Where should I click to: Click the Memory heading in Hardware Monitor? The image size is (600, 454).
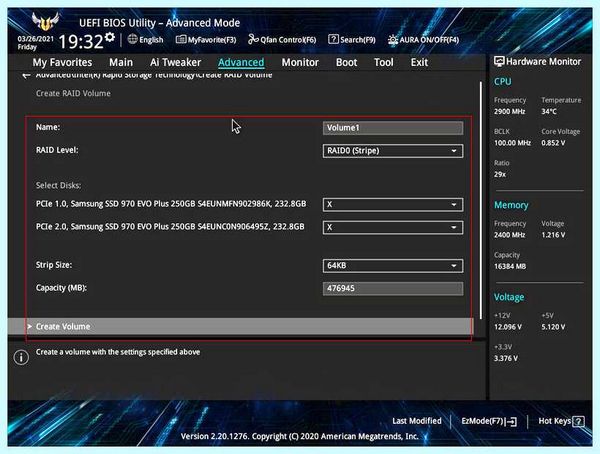tap(511, 205)
